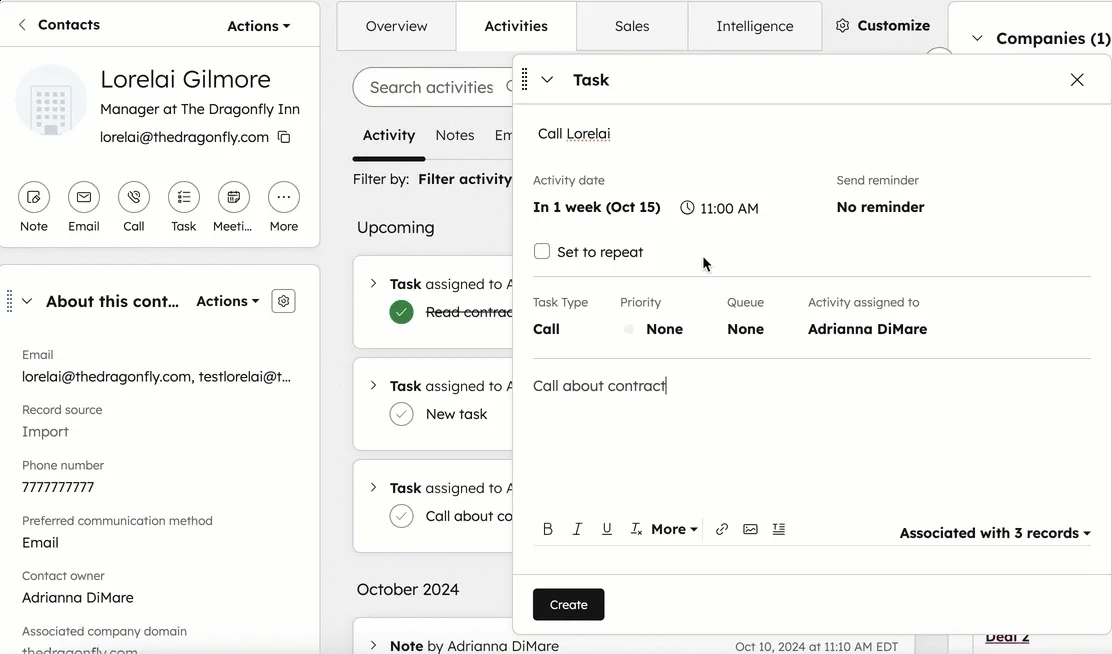Open the top Actions dropdown next to Contacts

pos(259,26)
